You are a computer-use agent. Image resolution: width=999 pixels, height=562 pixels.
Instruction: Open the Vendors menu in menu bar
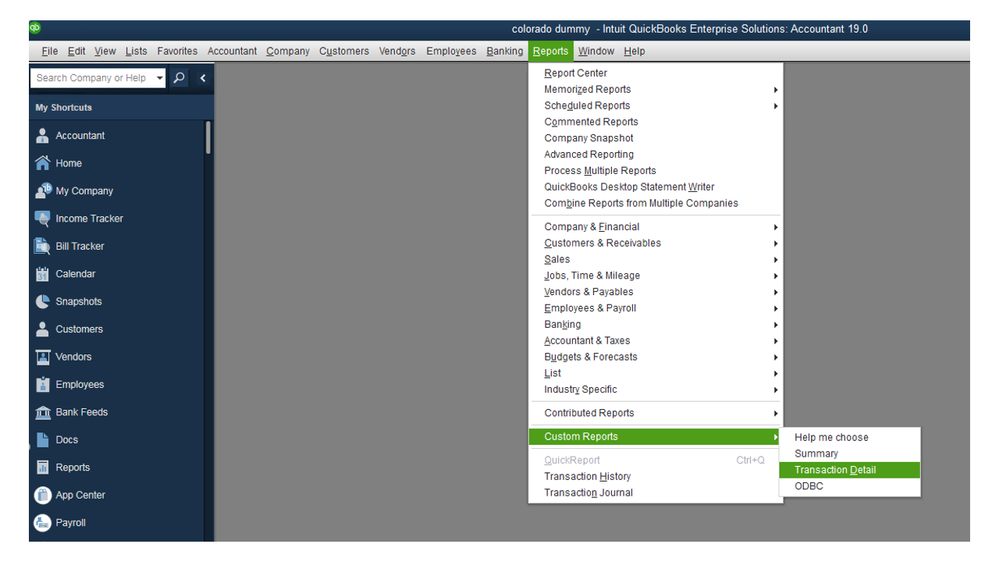tap(397, 51)
